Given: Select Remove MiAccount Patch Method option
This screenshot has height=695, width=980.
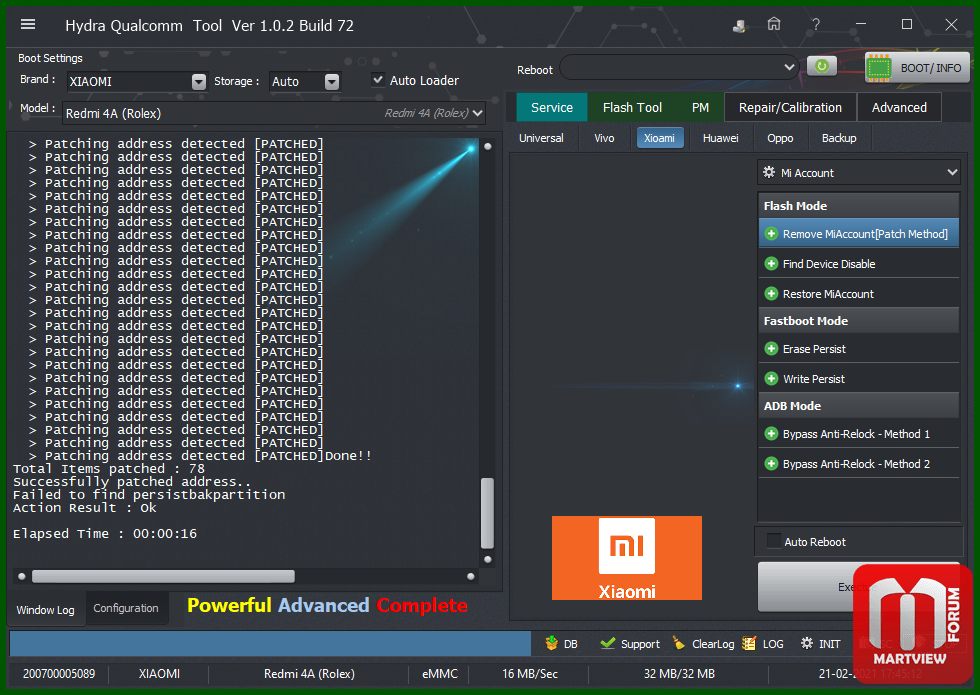Looking at the screenshot, I should [x=858, y=234].
